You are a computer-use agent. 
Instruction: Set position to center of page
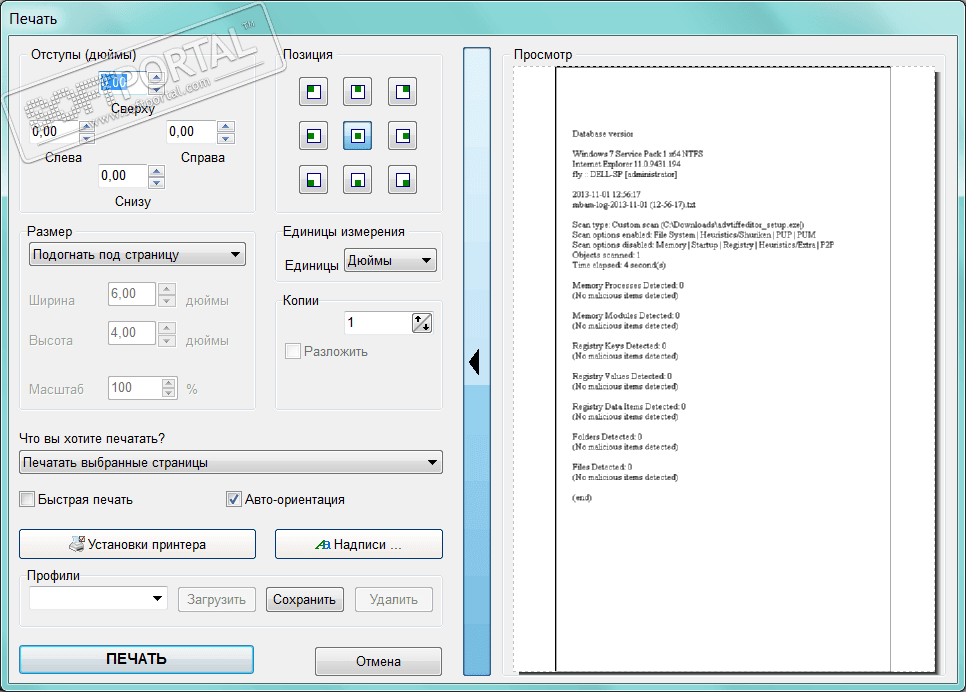(x=357, y=136)
